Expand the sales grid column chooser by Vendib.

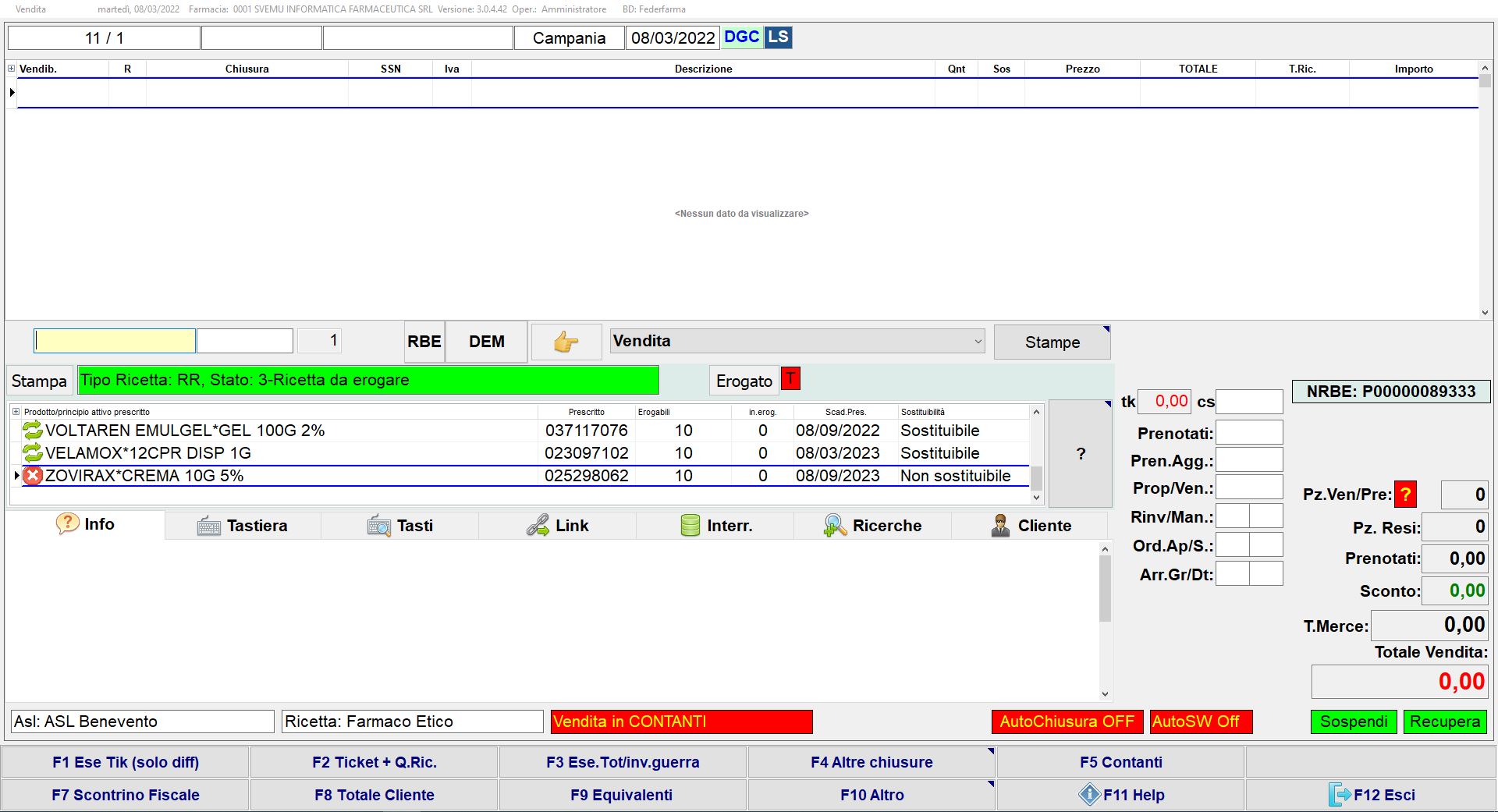point(12,69)
